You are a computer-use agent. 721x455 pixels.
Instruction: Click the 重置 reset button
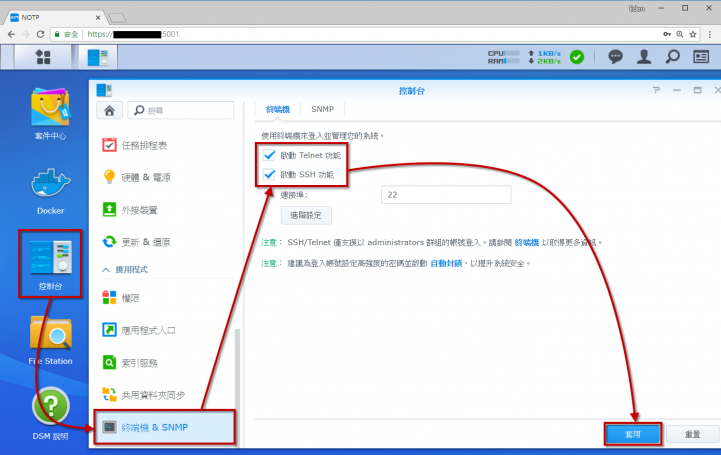coord(692,434)
